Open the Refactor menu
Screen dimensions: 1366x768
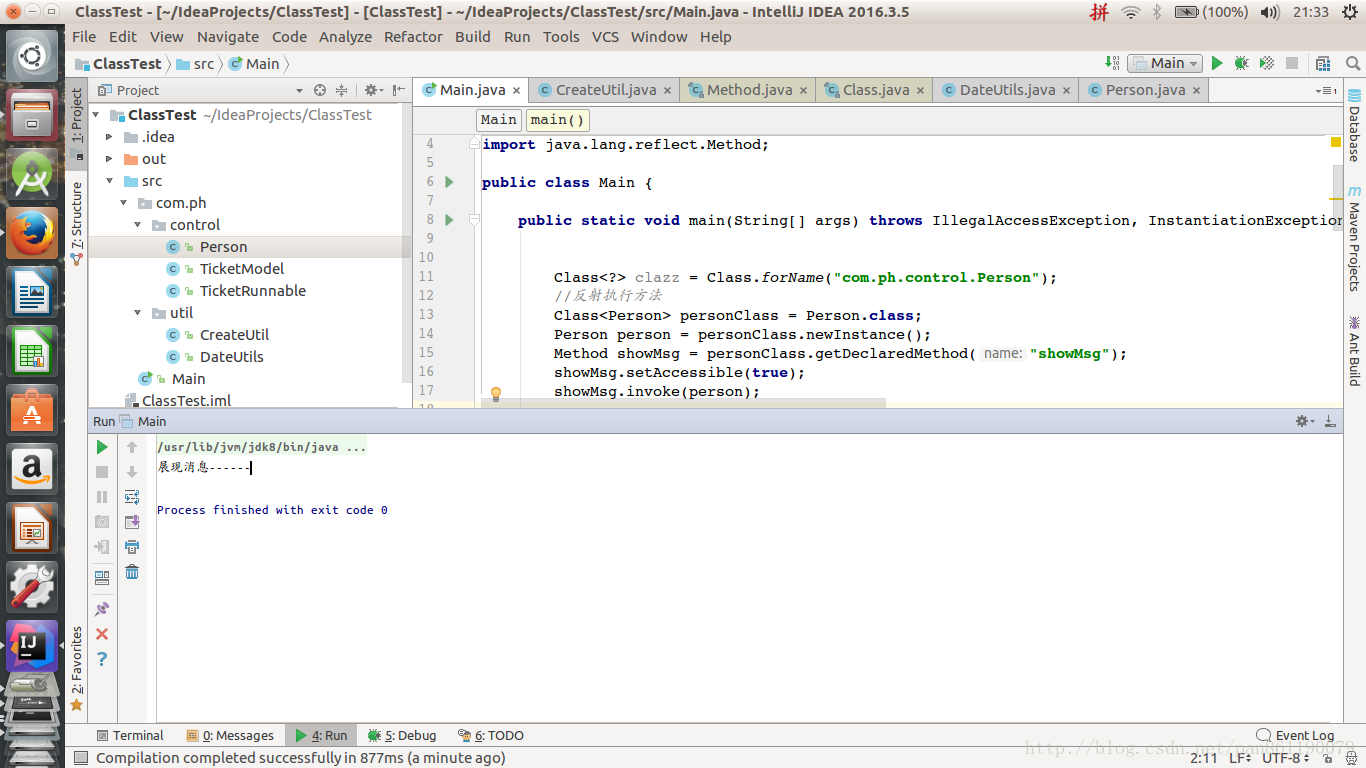pos(413,37)
